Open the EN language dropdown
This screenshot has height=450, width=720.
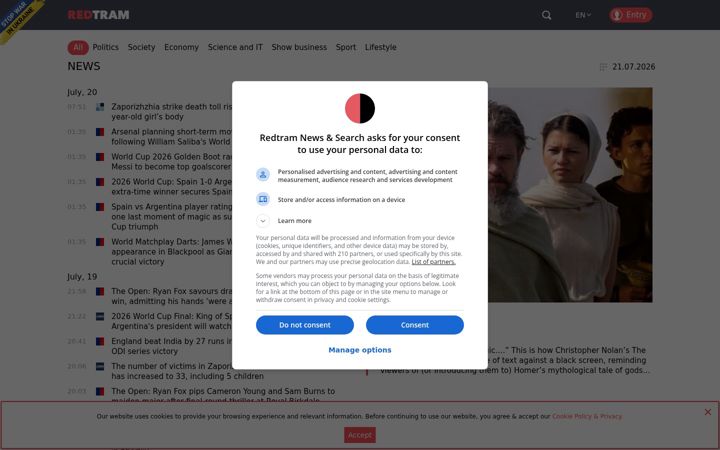pyautogui.click(x=583, y=15)
